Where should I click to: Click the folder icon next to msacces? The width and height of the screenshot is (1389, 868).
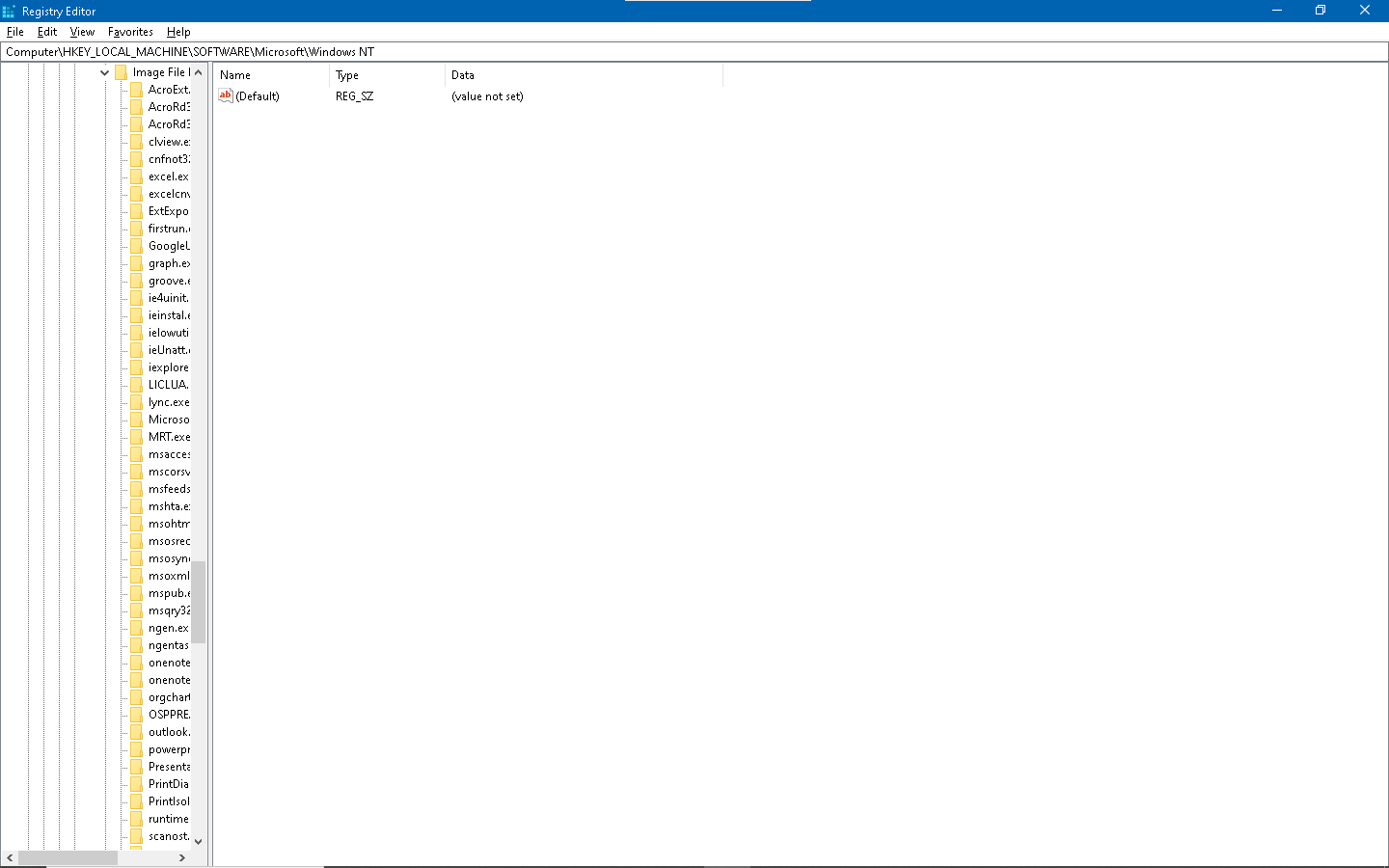(x=136, y=454)
